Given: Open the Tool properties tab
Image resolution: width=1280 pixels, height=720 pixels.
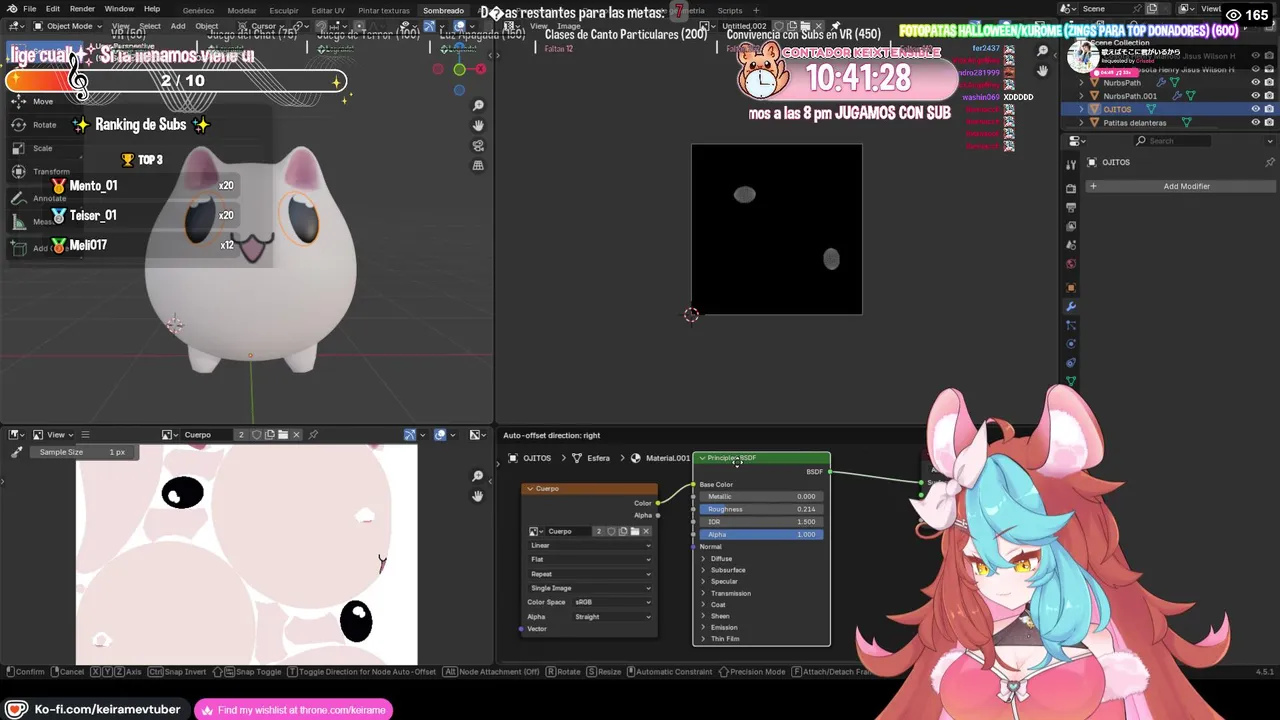Looking at the screenshot, I should coord(1071,165).
